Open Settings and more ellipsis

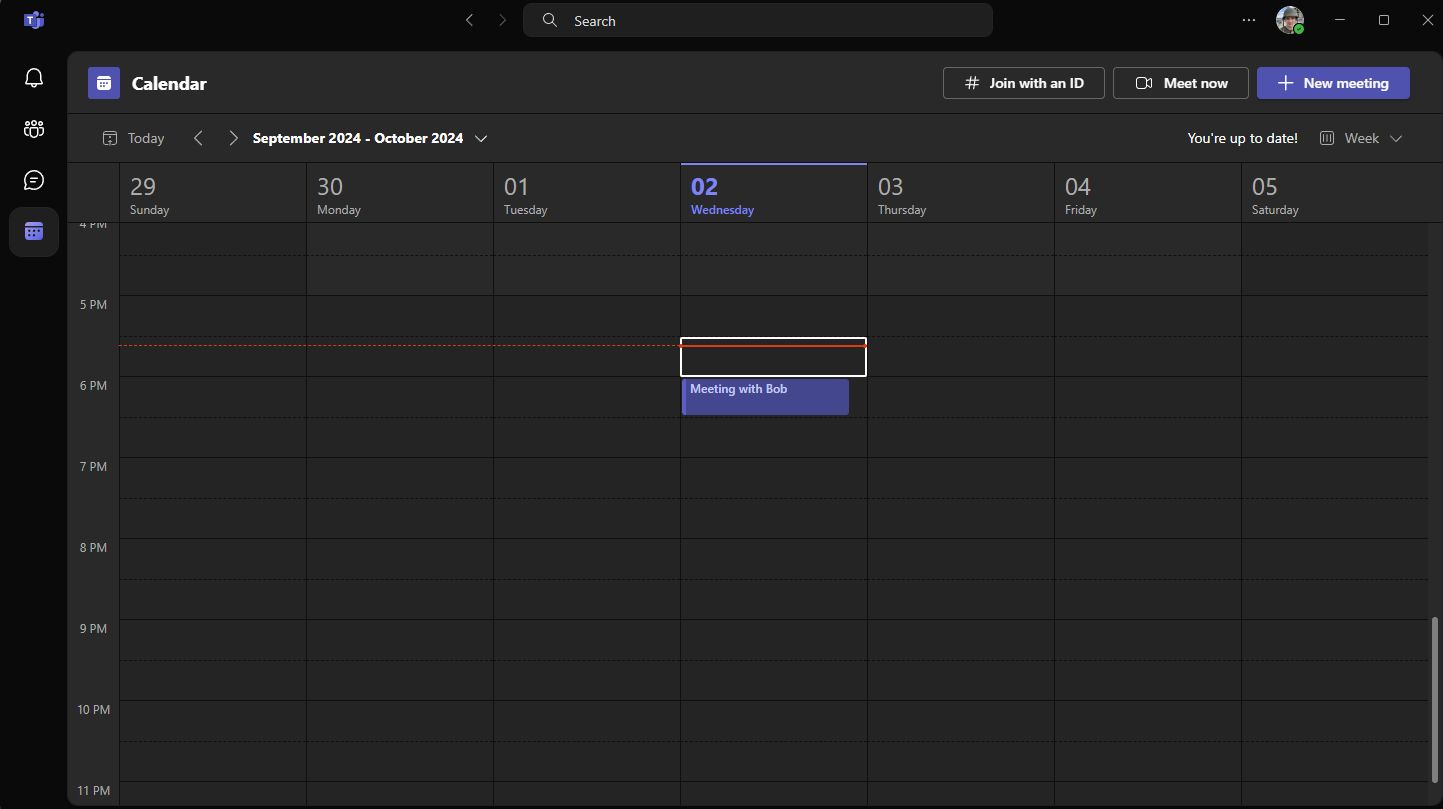coord(1249,20)
